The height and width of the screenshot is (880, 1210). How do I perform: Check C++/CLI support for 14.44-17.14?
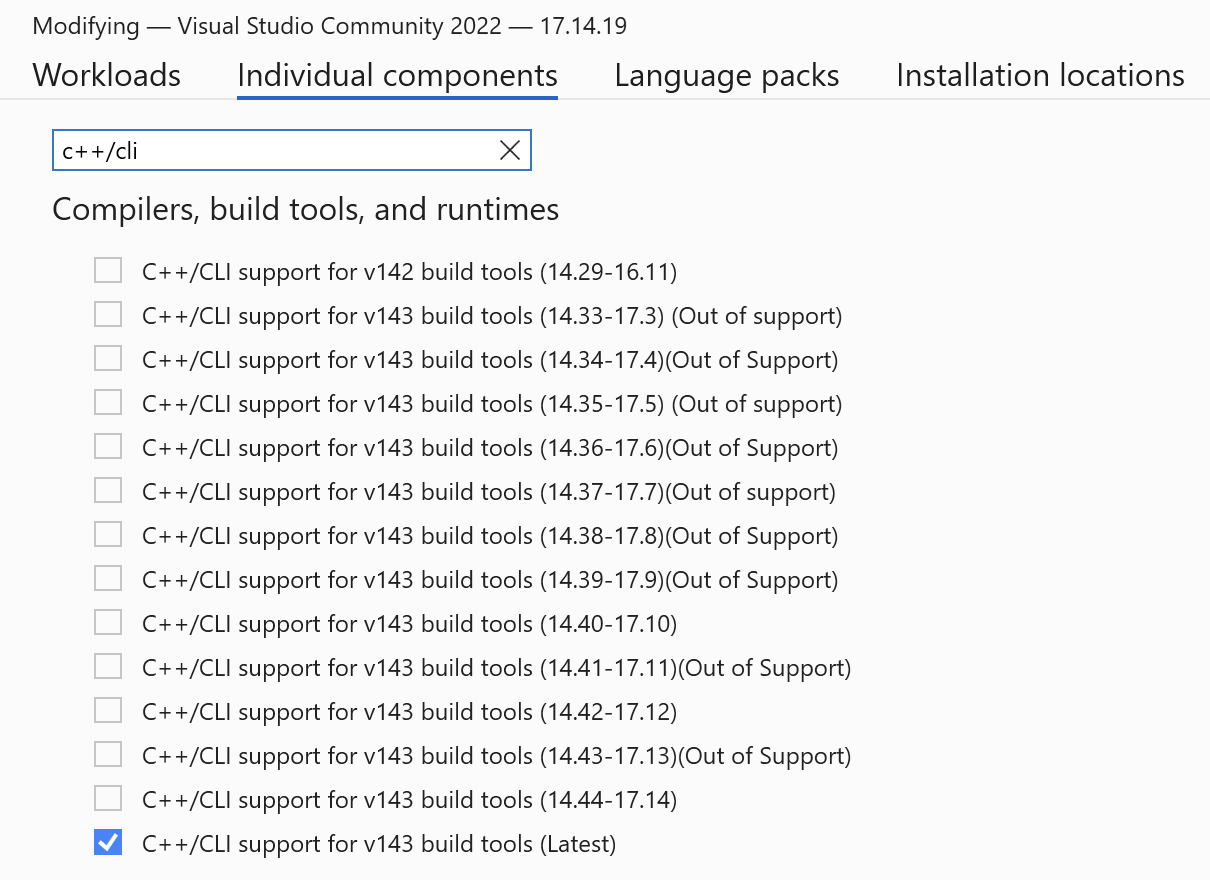(x=108, y=797)
